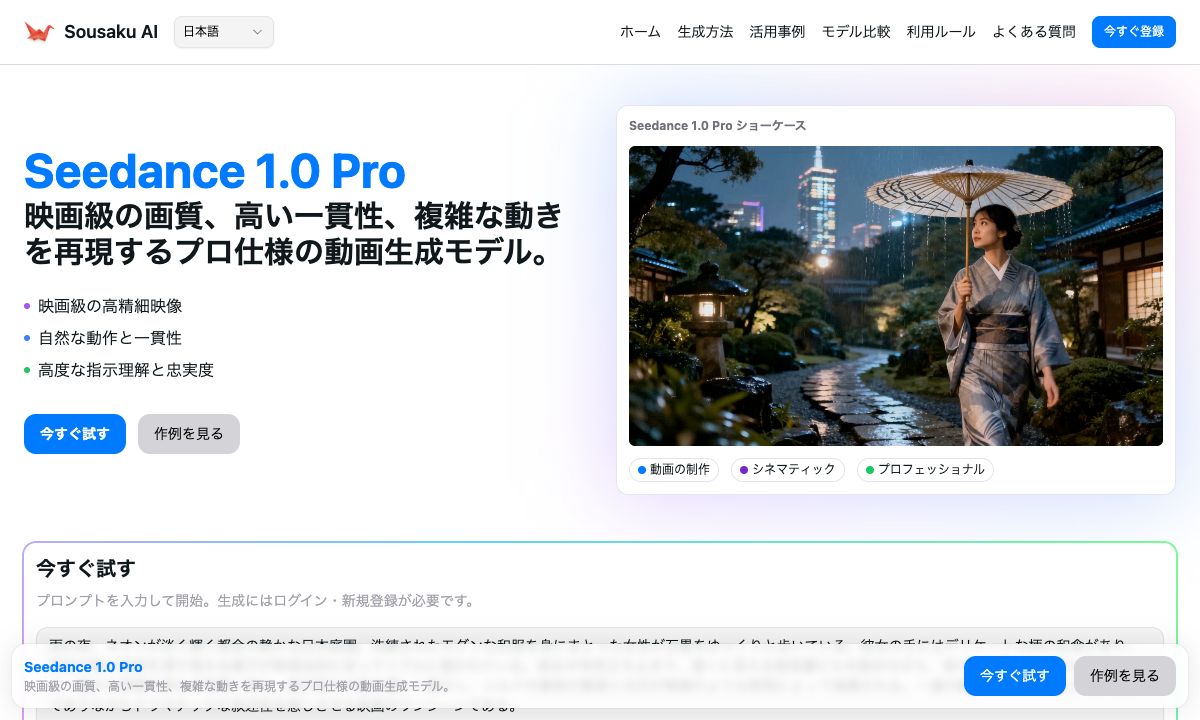Open よくある質問 navigation item
Screen dimensions: 1200x720
point(1034,32)
